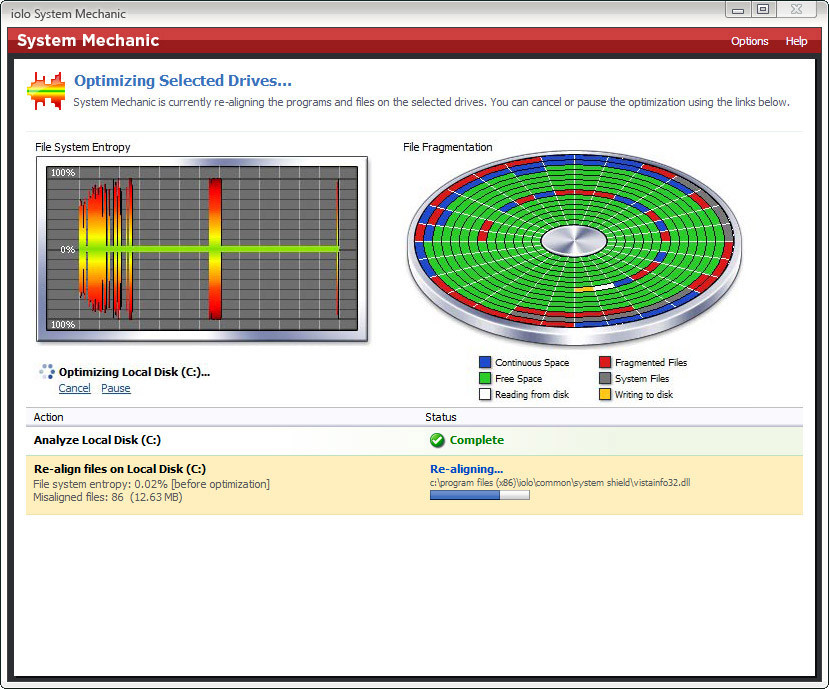This screenshot has width=829, height=689.
Task: Click the entropy waveform icon beside the heading
Action: pos(47,91)
